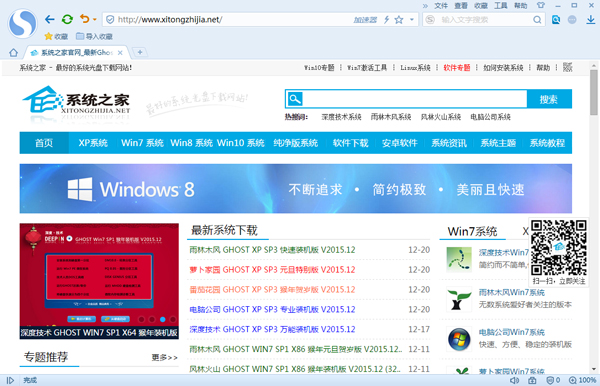Click the status bar sidebar toggle icon
The width and height of the screenshot is (600, 386).
[x=10, y=380]
